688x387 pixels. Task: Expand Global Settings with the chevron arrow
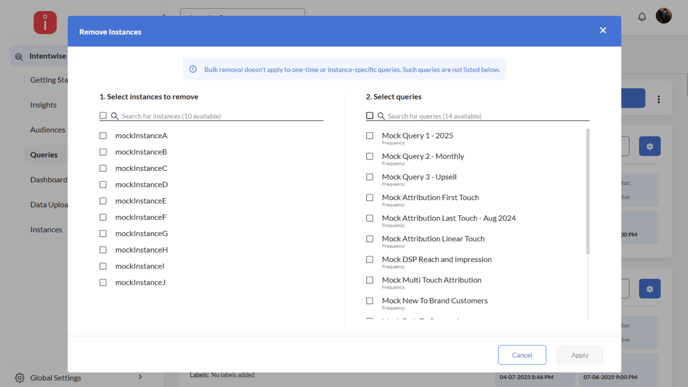[x=140, y=377]
